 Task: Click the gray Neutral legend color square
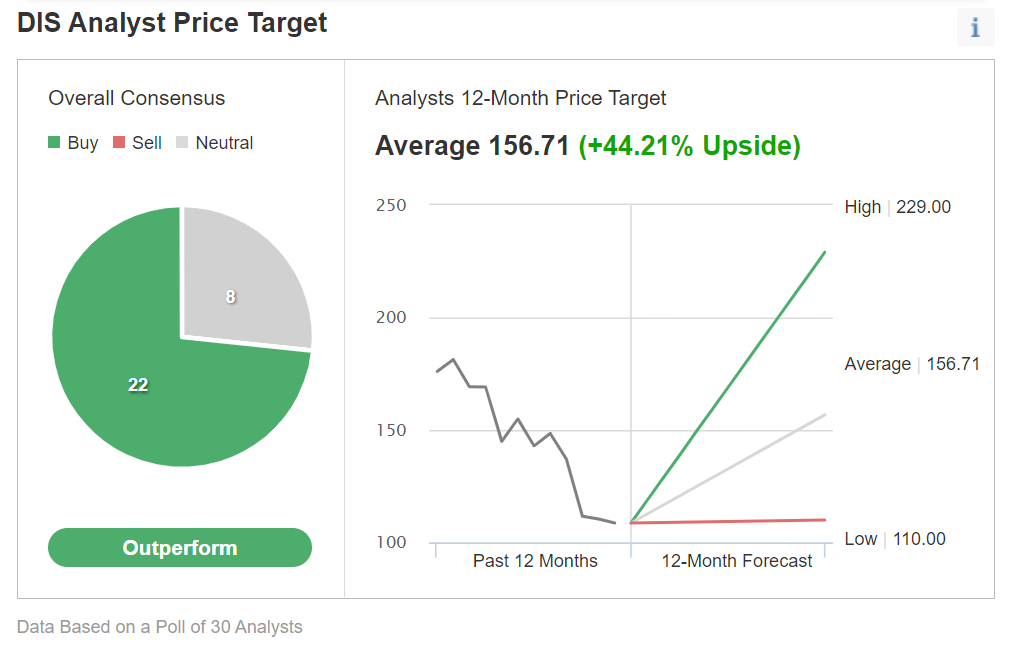point(183,143)
